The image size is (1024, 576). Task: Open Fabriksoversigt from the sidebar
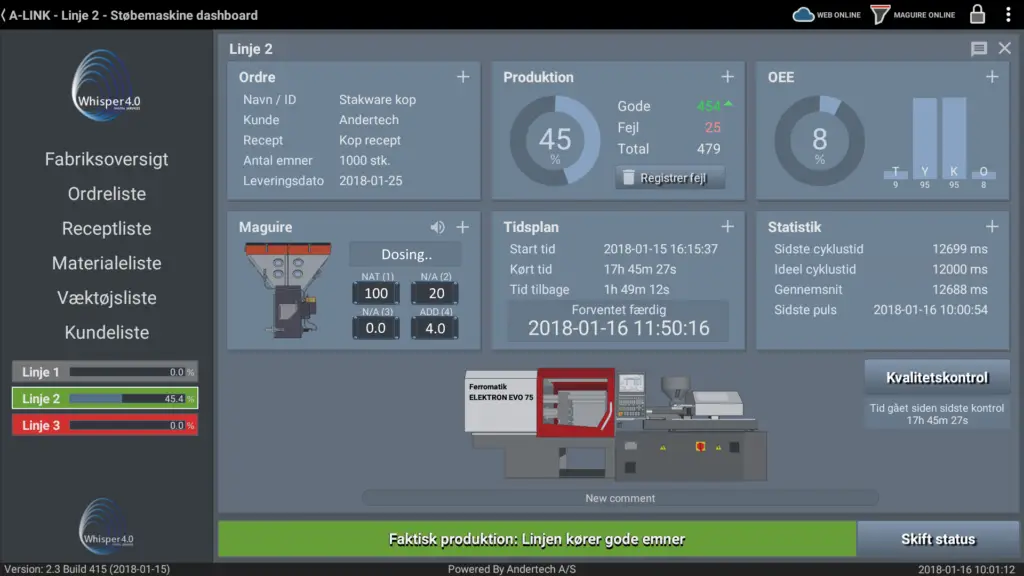pos(107,159)
